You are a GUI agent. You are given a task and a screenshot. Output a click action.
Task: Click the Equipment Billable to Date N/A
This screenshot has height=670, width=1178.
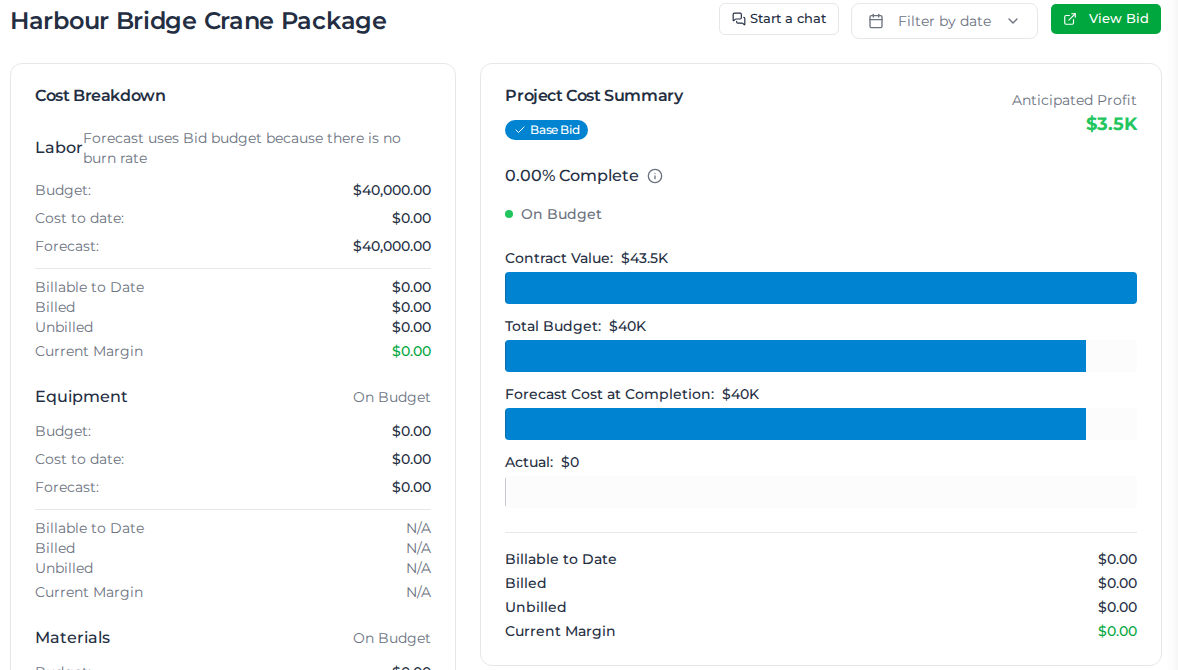[418, 528]
